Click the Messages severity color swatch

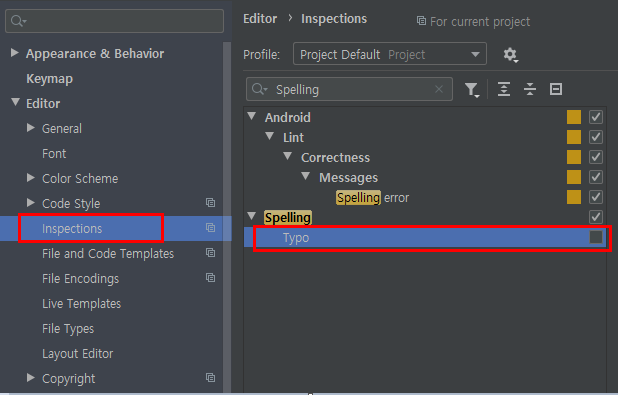574,177
